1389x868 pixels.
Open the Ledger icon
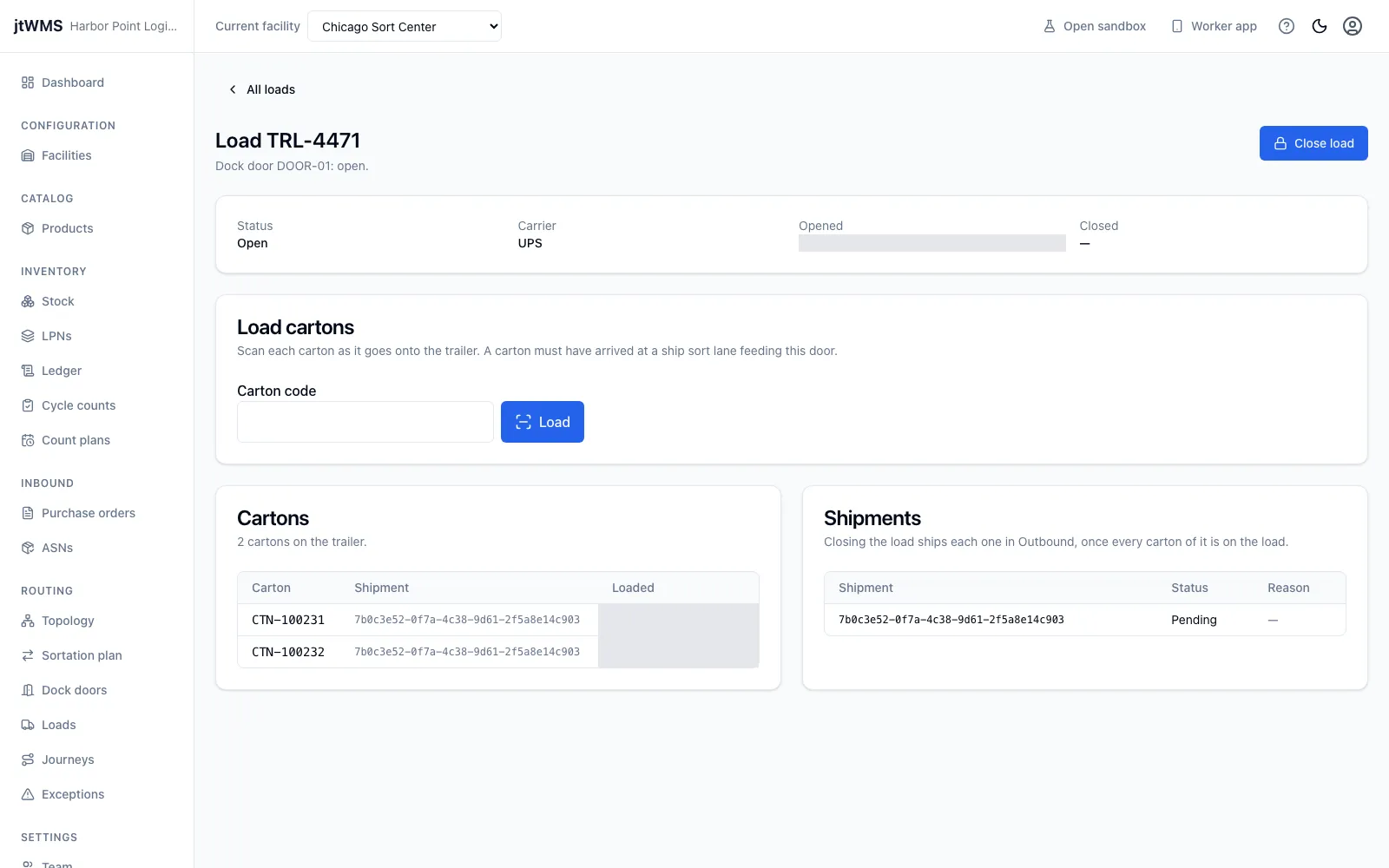coord(28,371)
